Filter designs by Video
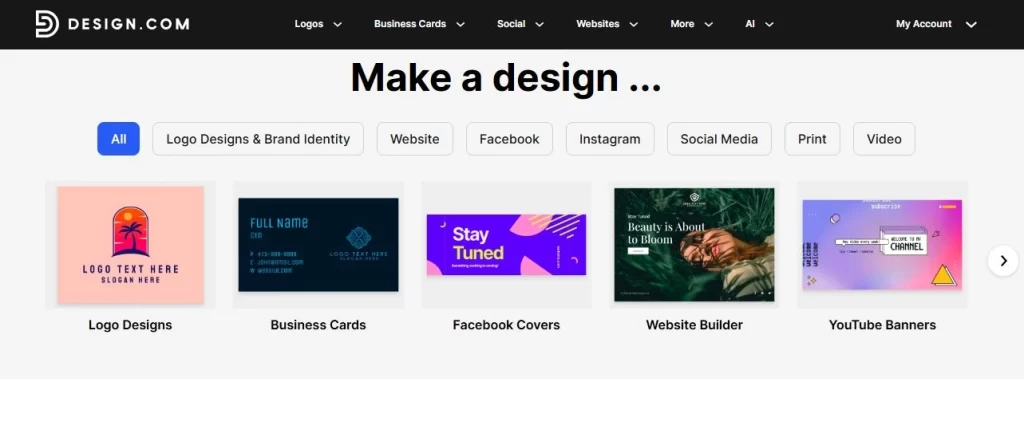Image resolution: width=1024 pixels, height=437 pixels. coord(884,138)
